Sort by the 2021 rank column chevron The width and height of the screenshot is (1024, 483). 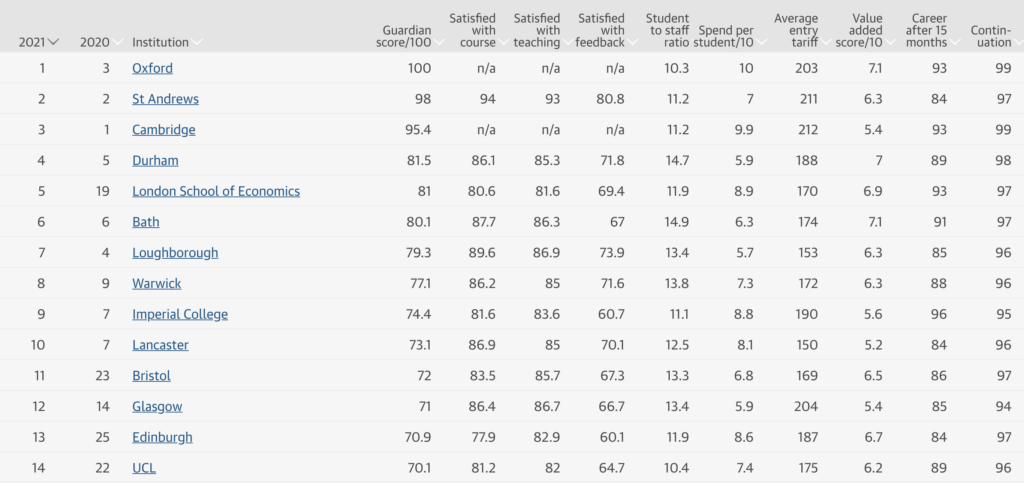54,42
